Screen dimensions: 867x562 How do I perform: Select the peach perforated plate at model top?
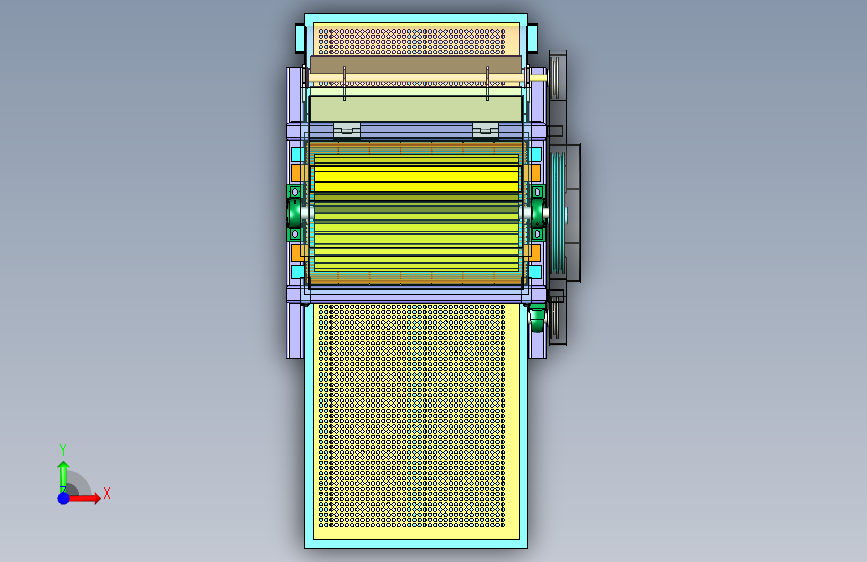[x=416, y=39]
